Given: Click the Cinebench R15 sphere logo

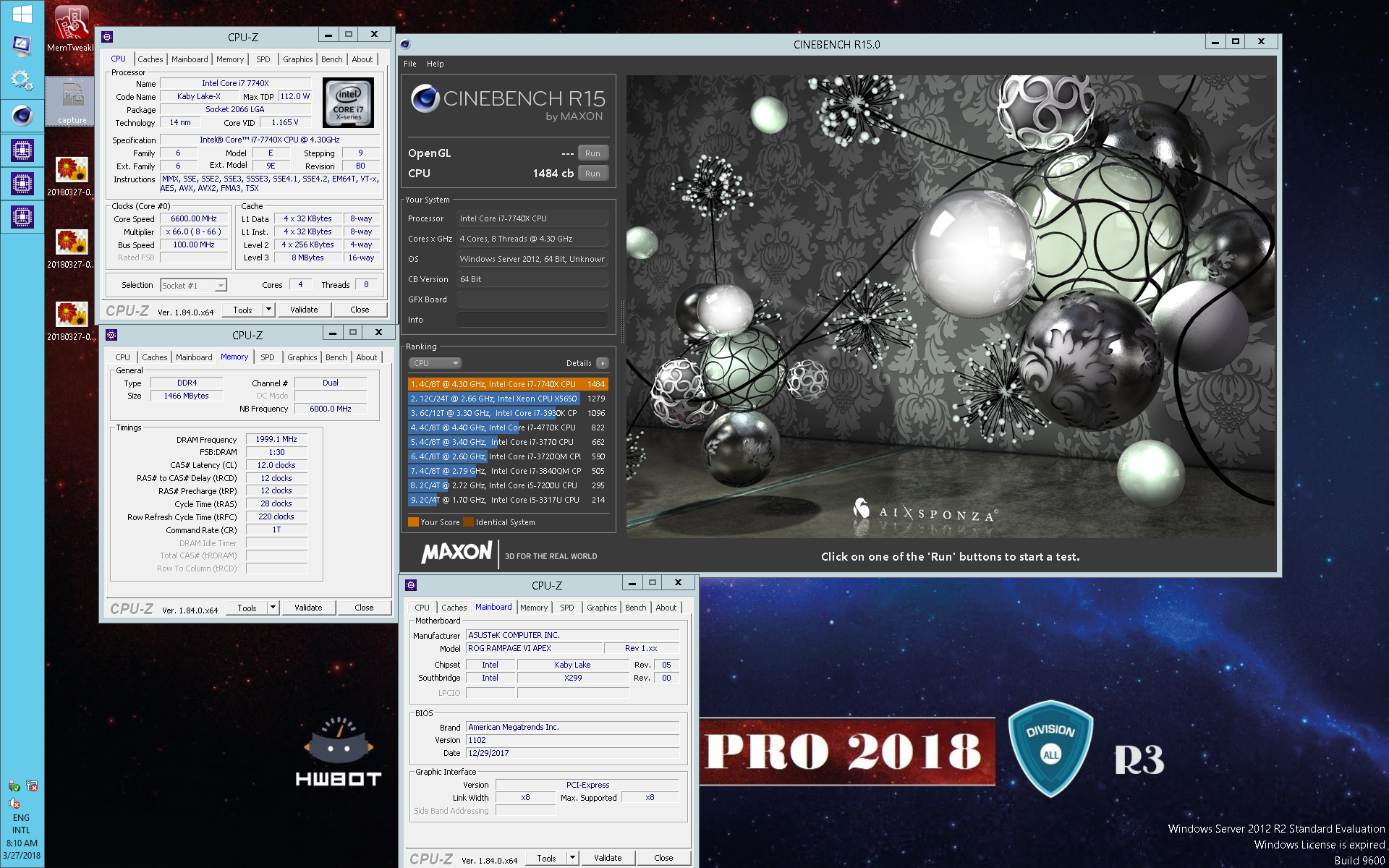Looking at the screenshot, I should point(425,98).
